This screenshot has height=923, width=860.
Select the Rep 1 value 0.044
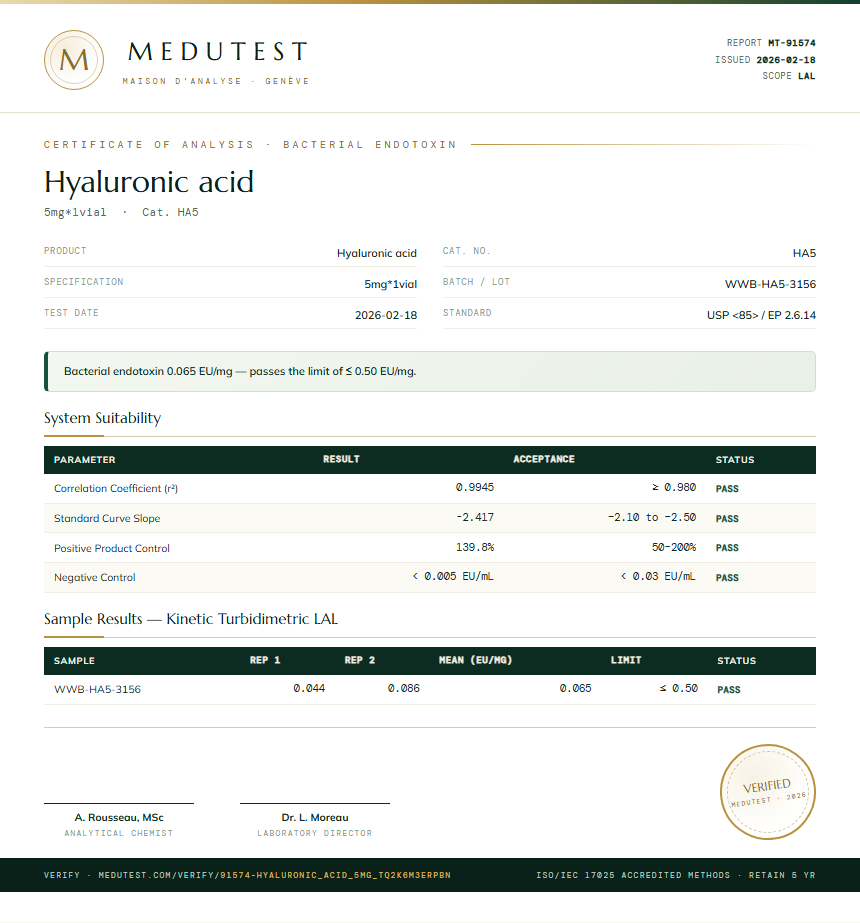(x=309, y=688)
